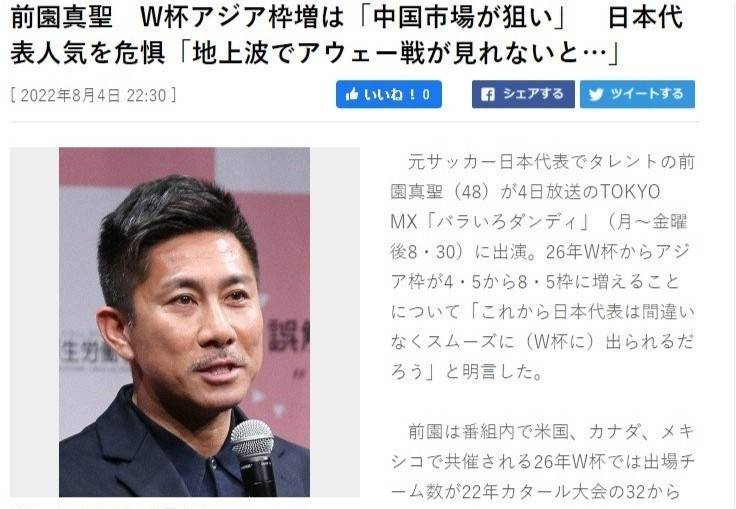Click the TOKYO MX text in article
The height and width of the screenshot is (509, 736).
(x=525, y=207)
